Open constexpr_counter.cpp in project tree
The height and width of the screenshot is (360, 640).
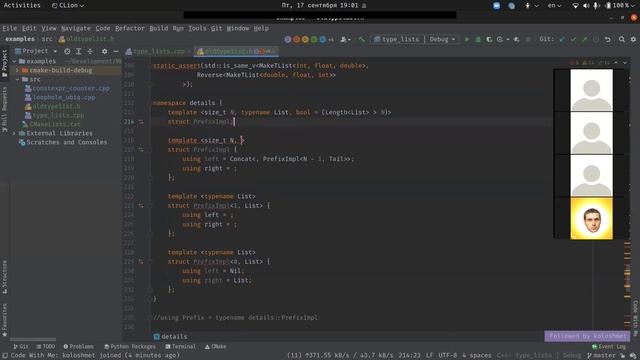click(x=71, y=88)
